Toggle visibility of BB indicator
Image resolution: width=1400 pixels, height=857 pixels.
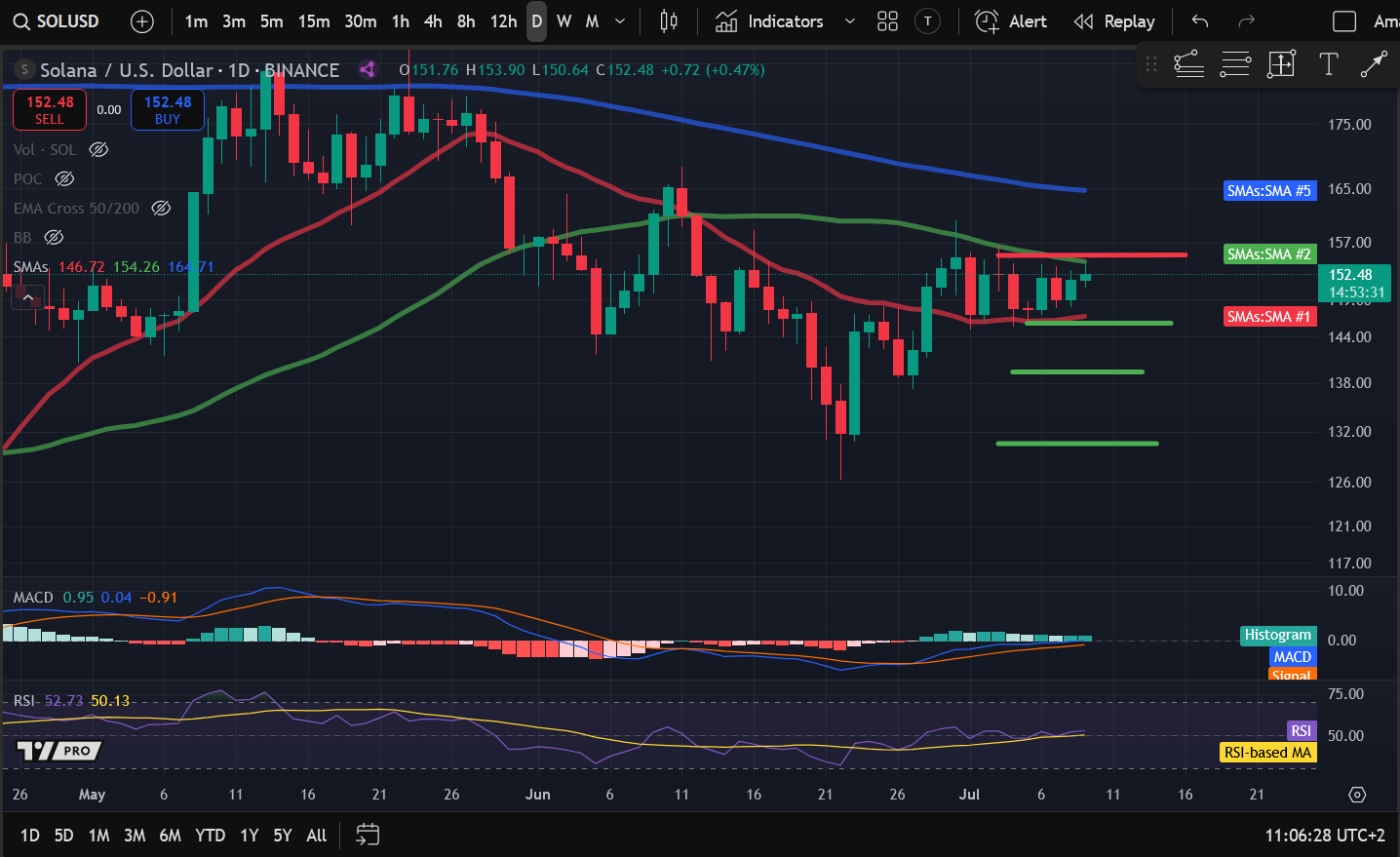point(55,237)
